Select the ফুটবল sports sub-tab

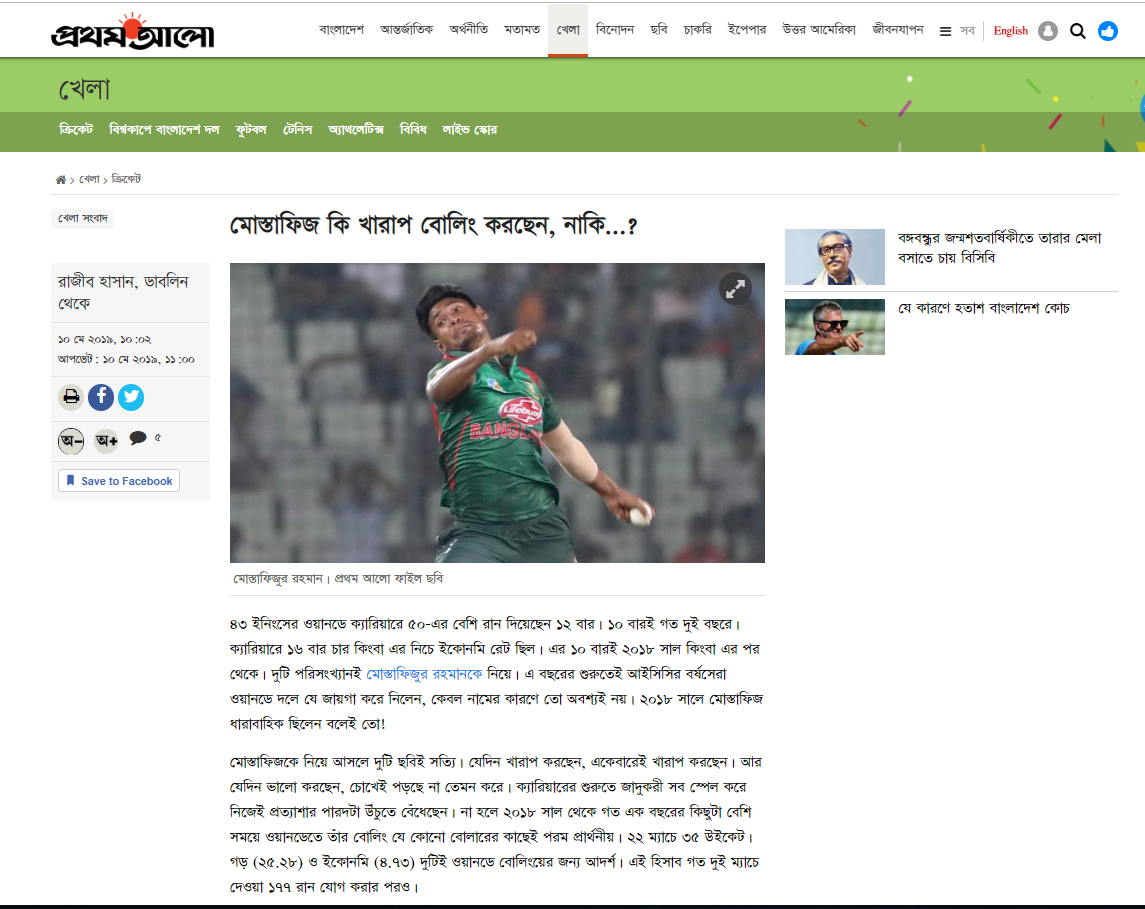(x=251, y=129)
